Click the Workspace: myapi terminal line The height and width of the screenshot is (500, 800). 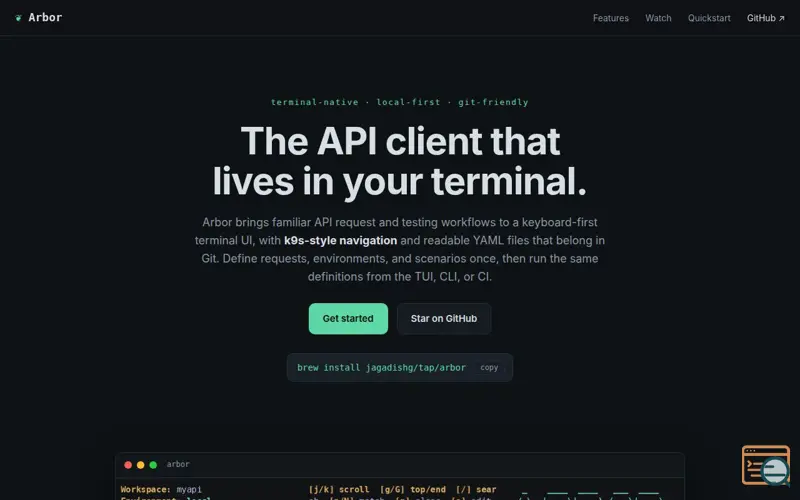point(161,489)
